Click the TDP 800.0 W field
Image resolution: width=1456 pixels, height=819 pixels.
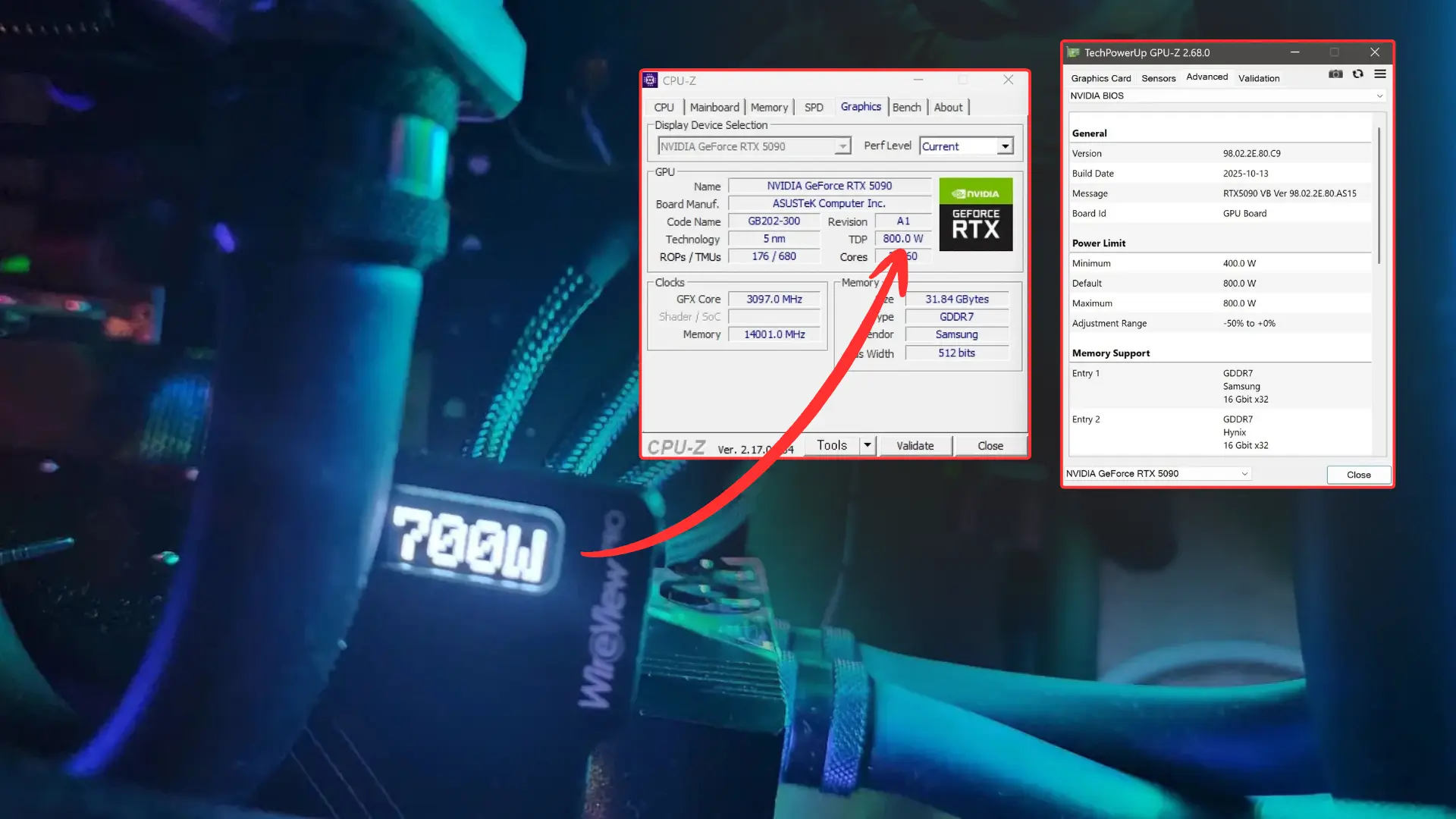click(902, 238)
